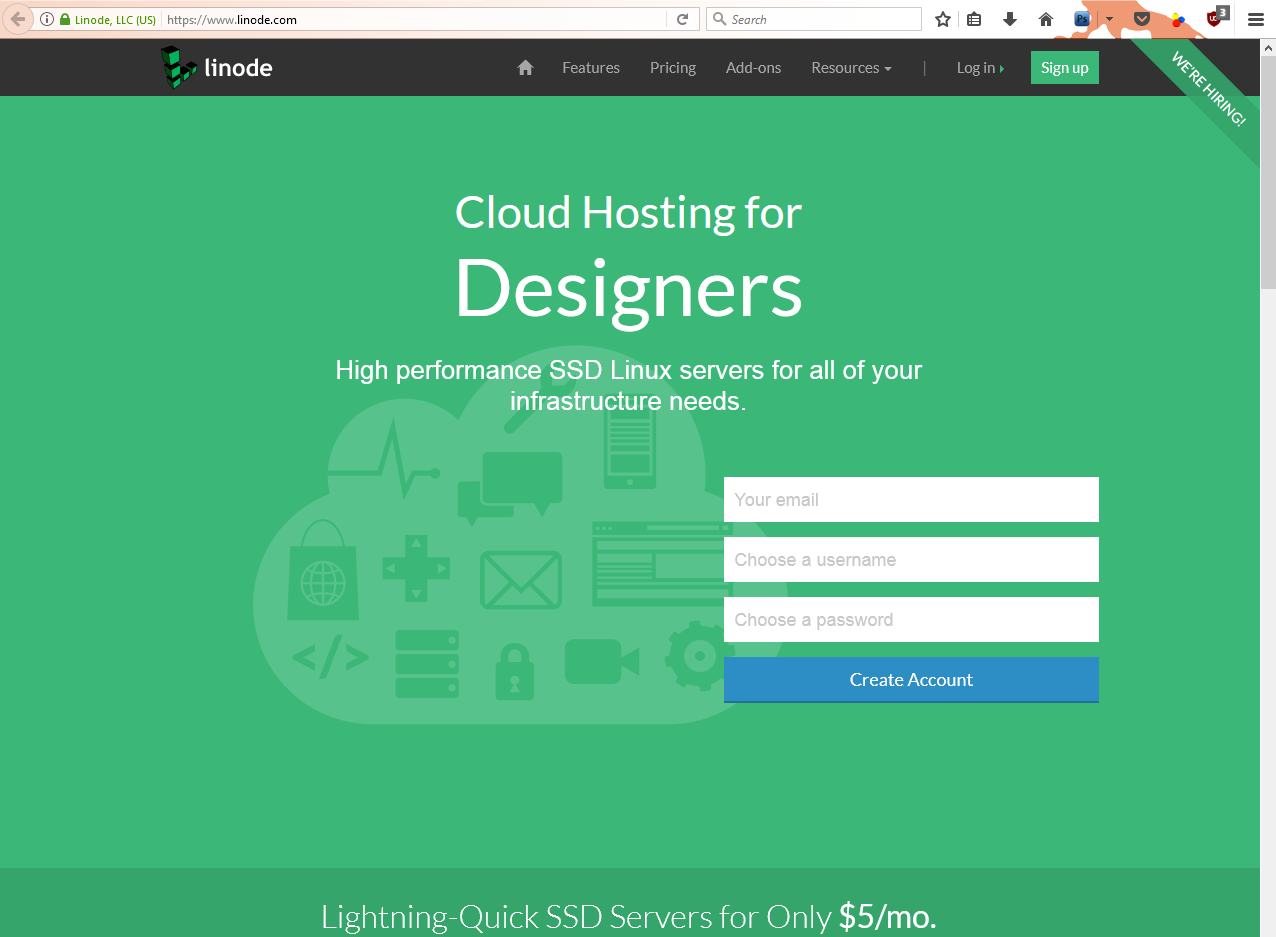This screenshot has width=1276, height=937.
Task: Go back with the browser back arrow
Action: (17, 19)
